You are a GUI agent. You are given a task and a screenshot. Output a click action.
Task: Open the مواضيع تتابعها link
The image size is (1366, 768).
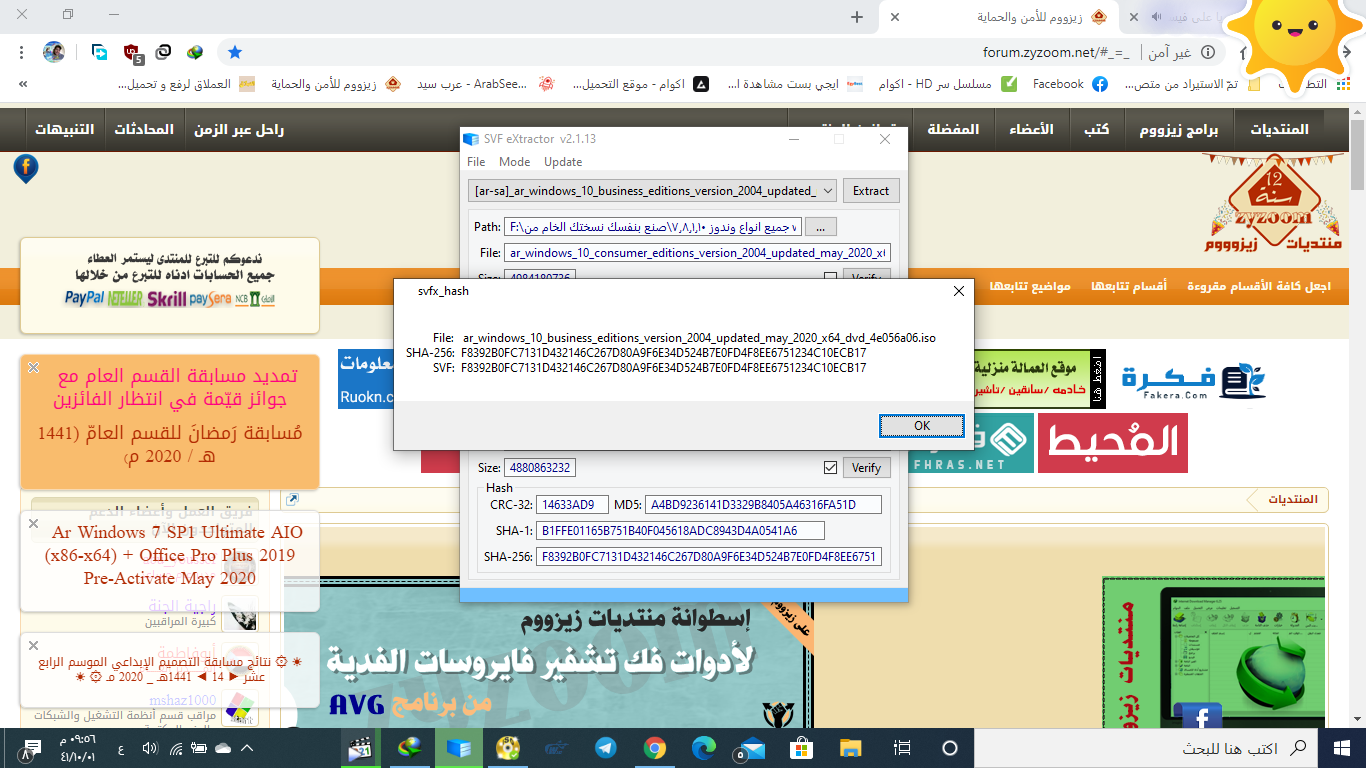pos(1030,286)
